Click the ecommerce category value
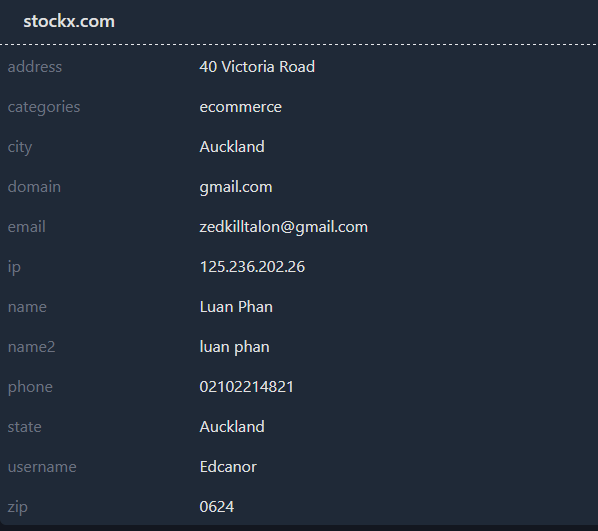The image size is (598, 531). coord(241,107)
